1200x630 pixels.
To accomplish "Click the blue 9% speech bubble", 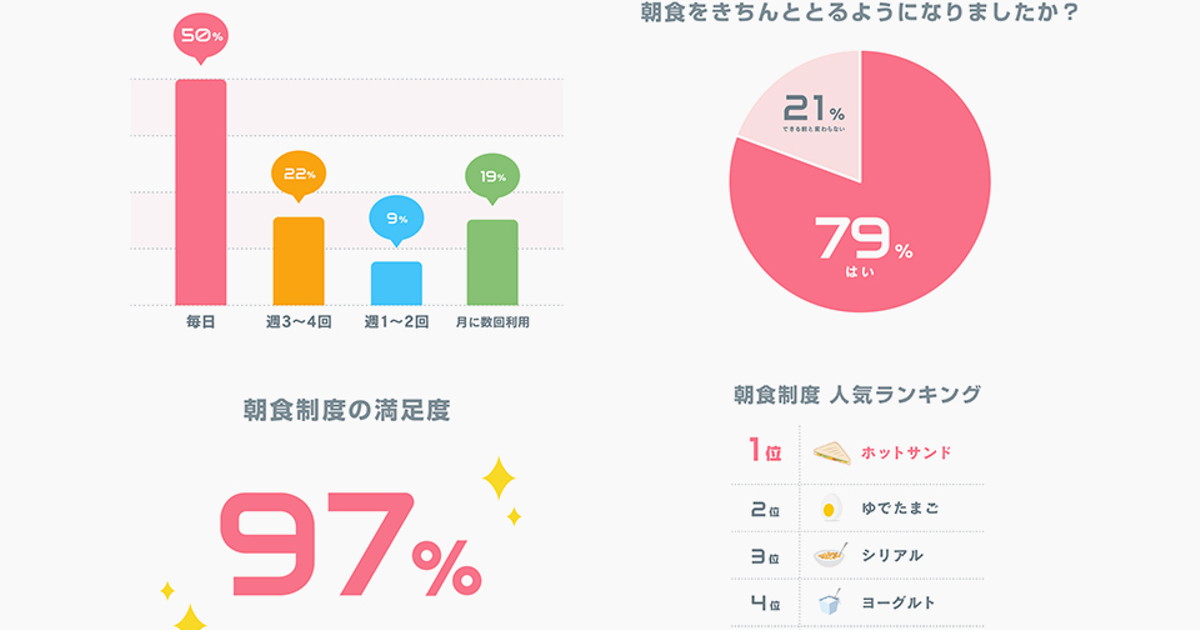I will point(396,218).
